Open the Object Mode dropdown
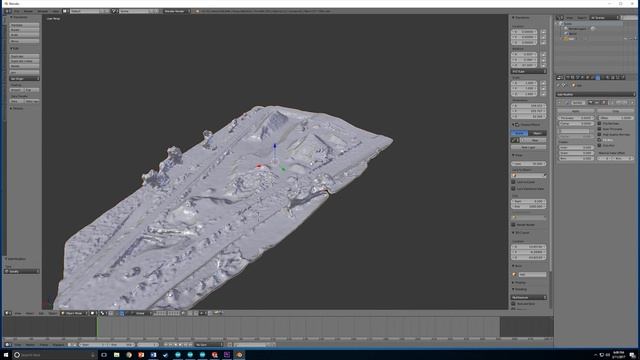This screenshot has height=360, width=640. 74,313
